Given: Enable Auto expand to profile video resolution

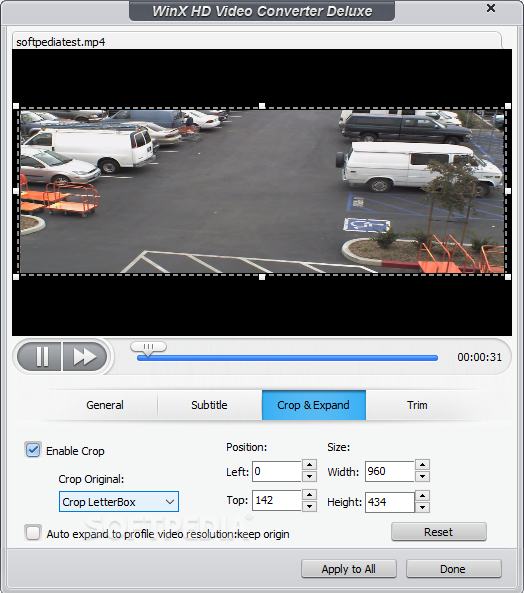Looking at the screenshot, I should tap(33, 533).
